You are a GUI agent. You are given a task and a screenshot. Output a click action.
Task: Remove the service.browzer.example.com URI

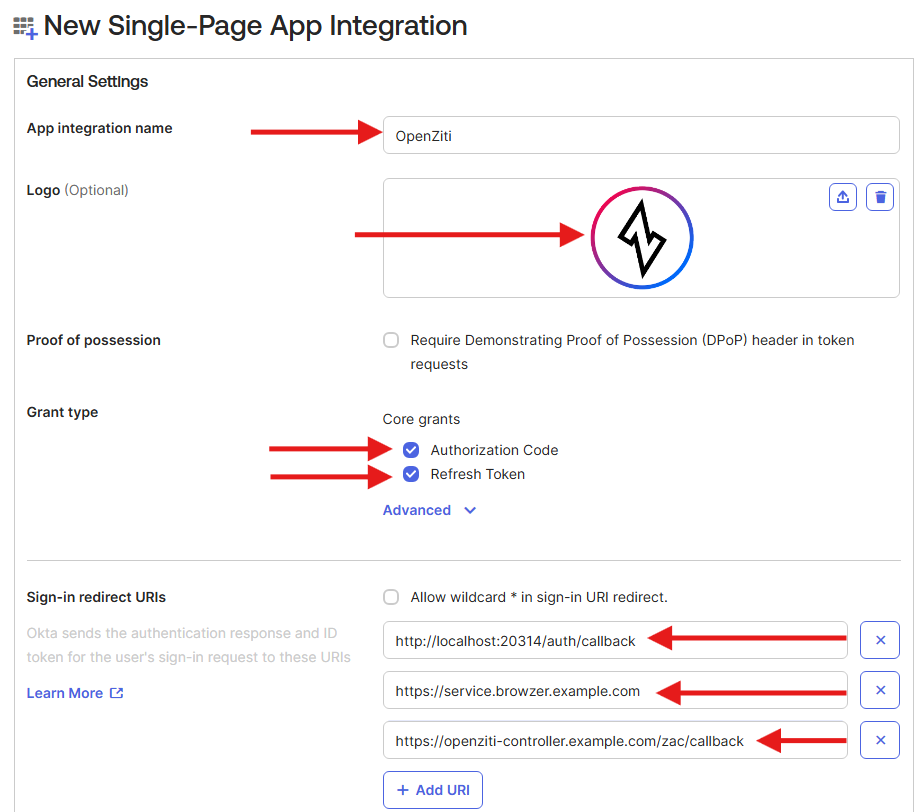point(880,690)
